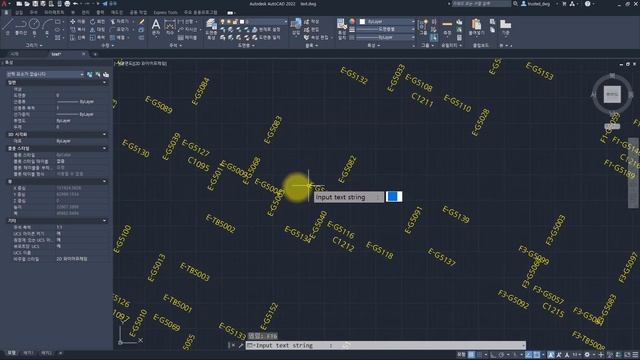Open the Express Tools ribbon tab
The height and width of the screenshot is (360, 640).
(165, 13)
